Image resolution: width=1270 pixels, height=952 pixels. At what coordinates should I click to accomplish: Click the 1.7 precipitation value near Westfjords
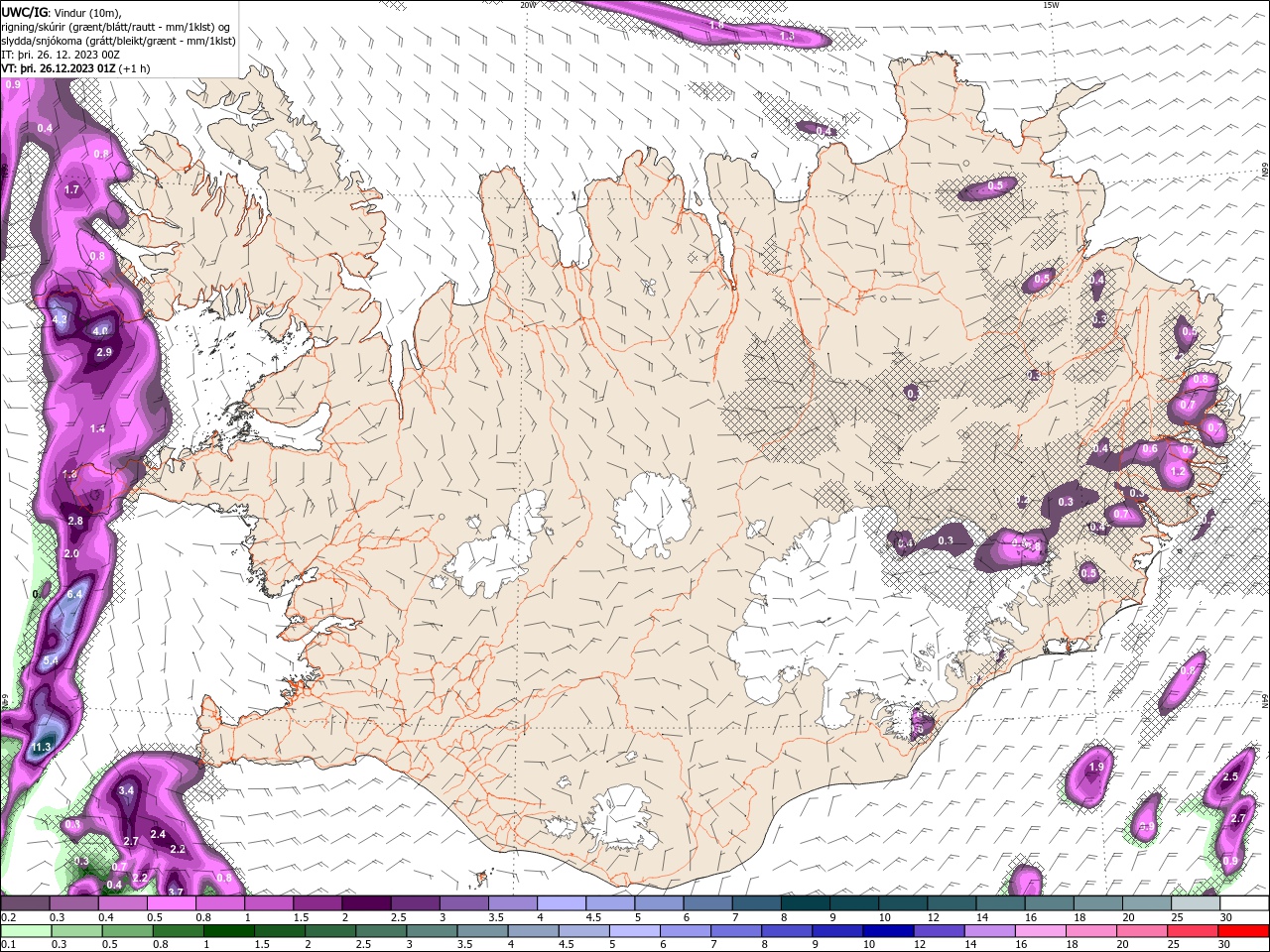point(71,189)
